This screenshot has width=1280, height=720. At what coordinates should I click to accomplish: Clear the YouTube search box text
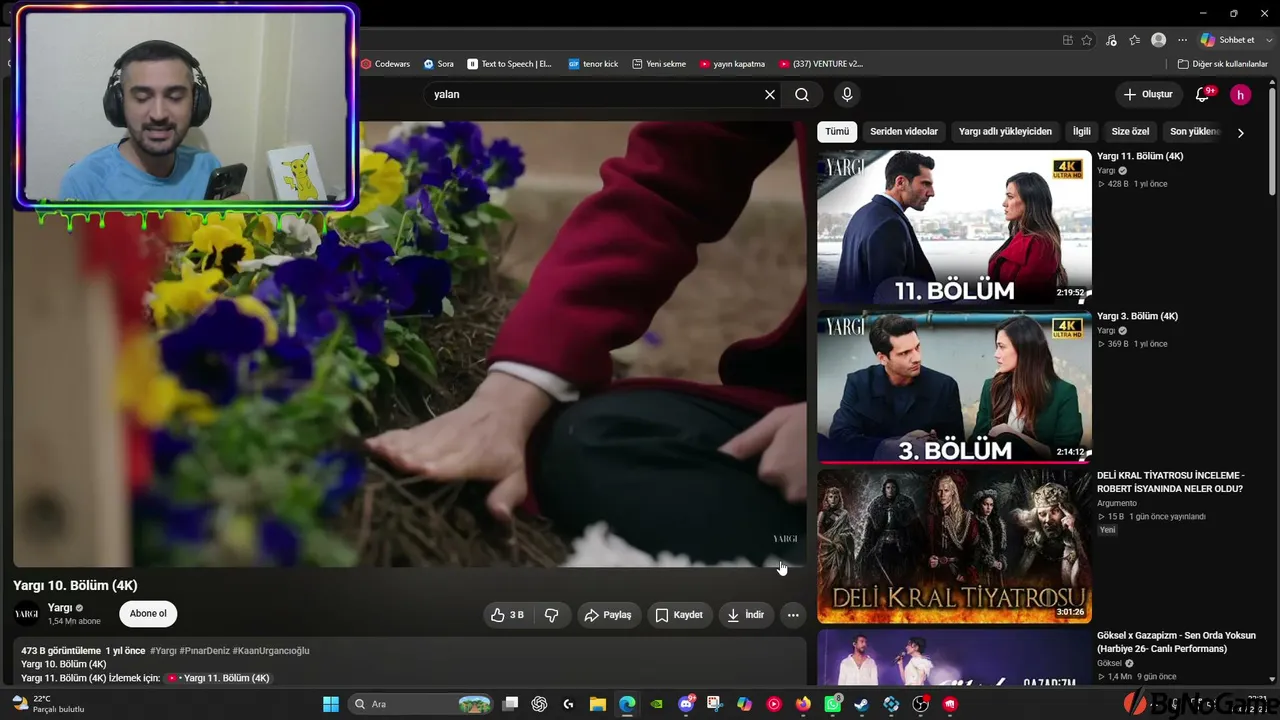pyautogui.click(x=770, y=95)
